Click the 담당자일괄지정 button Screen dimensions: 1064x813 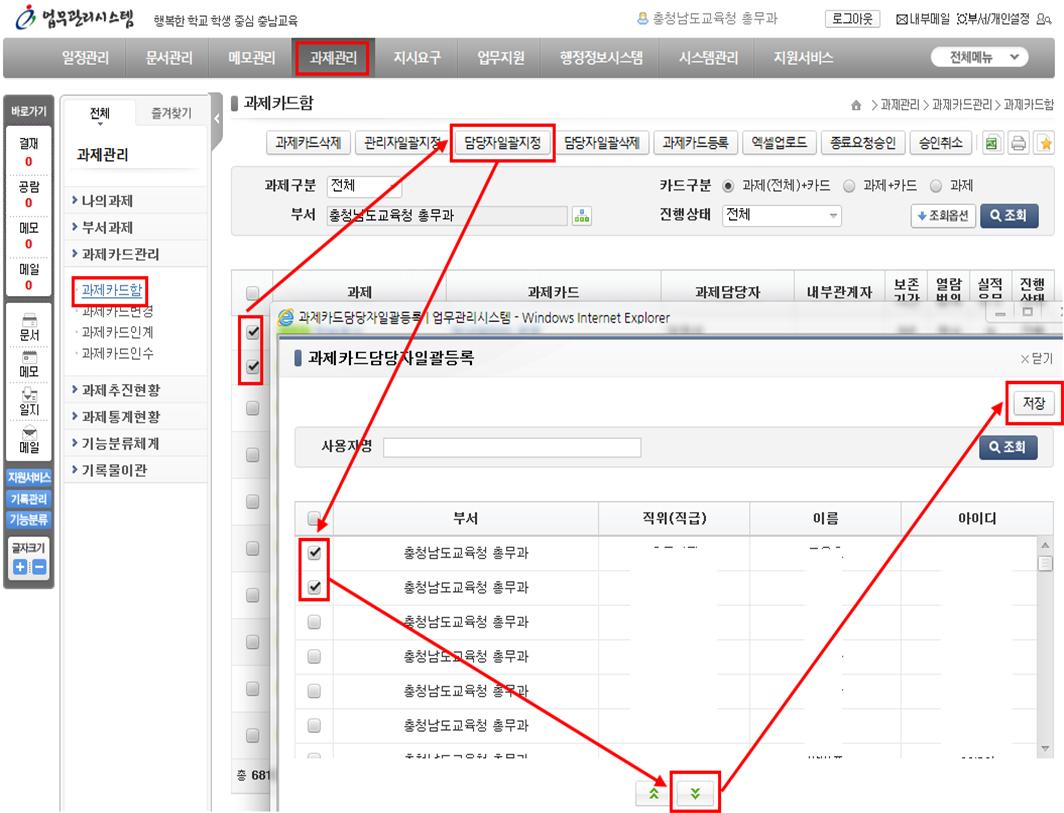(x=502, y=143)
